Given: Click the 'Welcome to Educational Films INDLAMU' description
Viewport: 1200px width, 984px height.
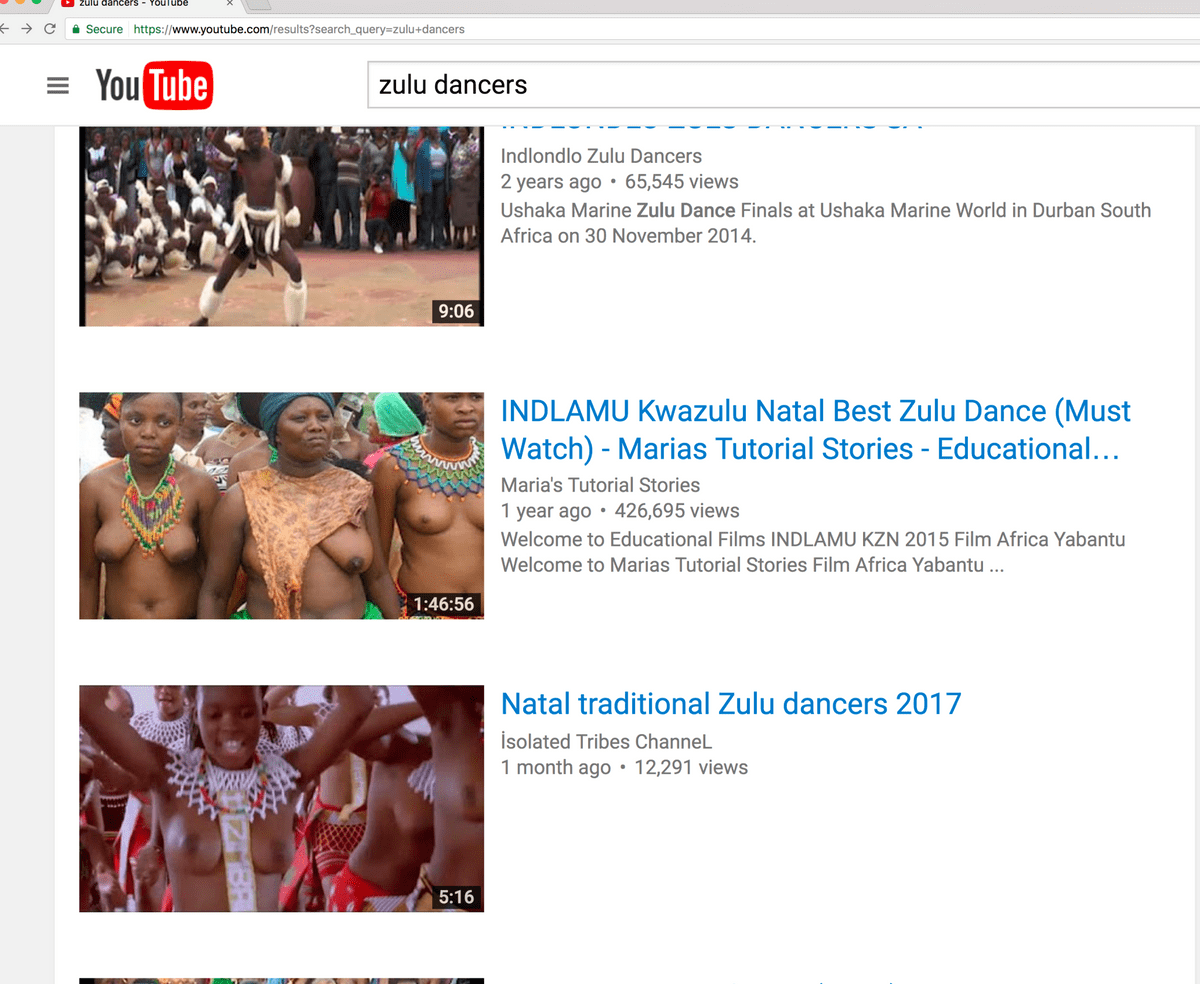Looking at the screenshot, I should [x=813, y=552].
